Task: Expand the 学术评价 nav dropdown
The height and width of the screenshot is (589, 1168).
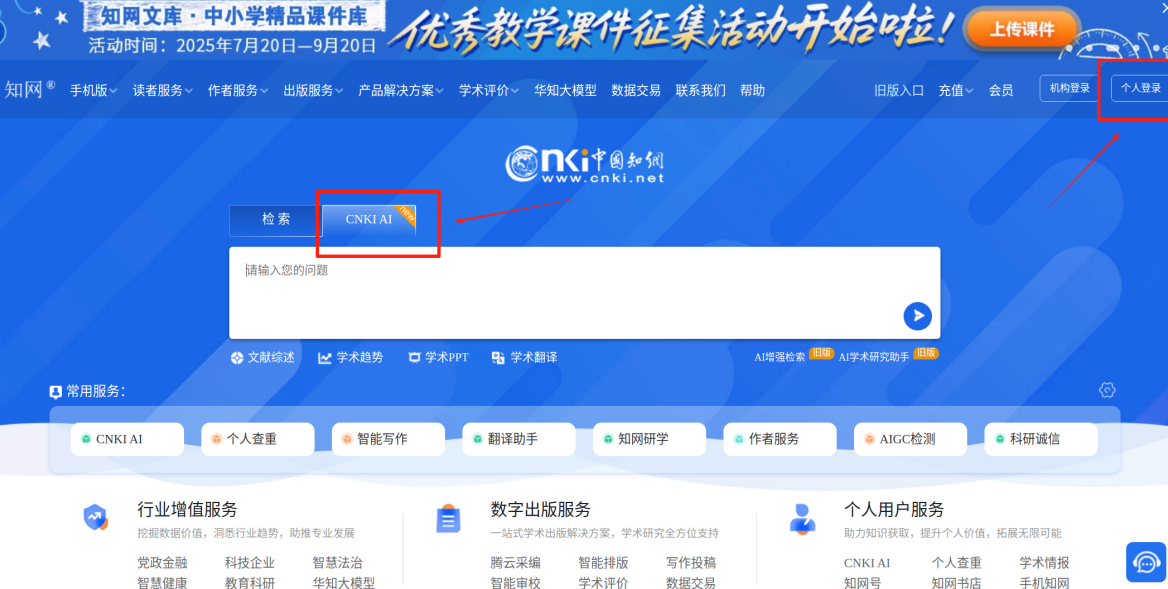Action: tap(489, 90)
